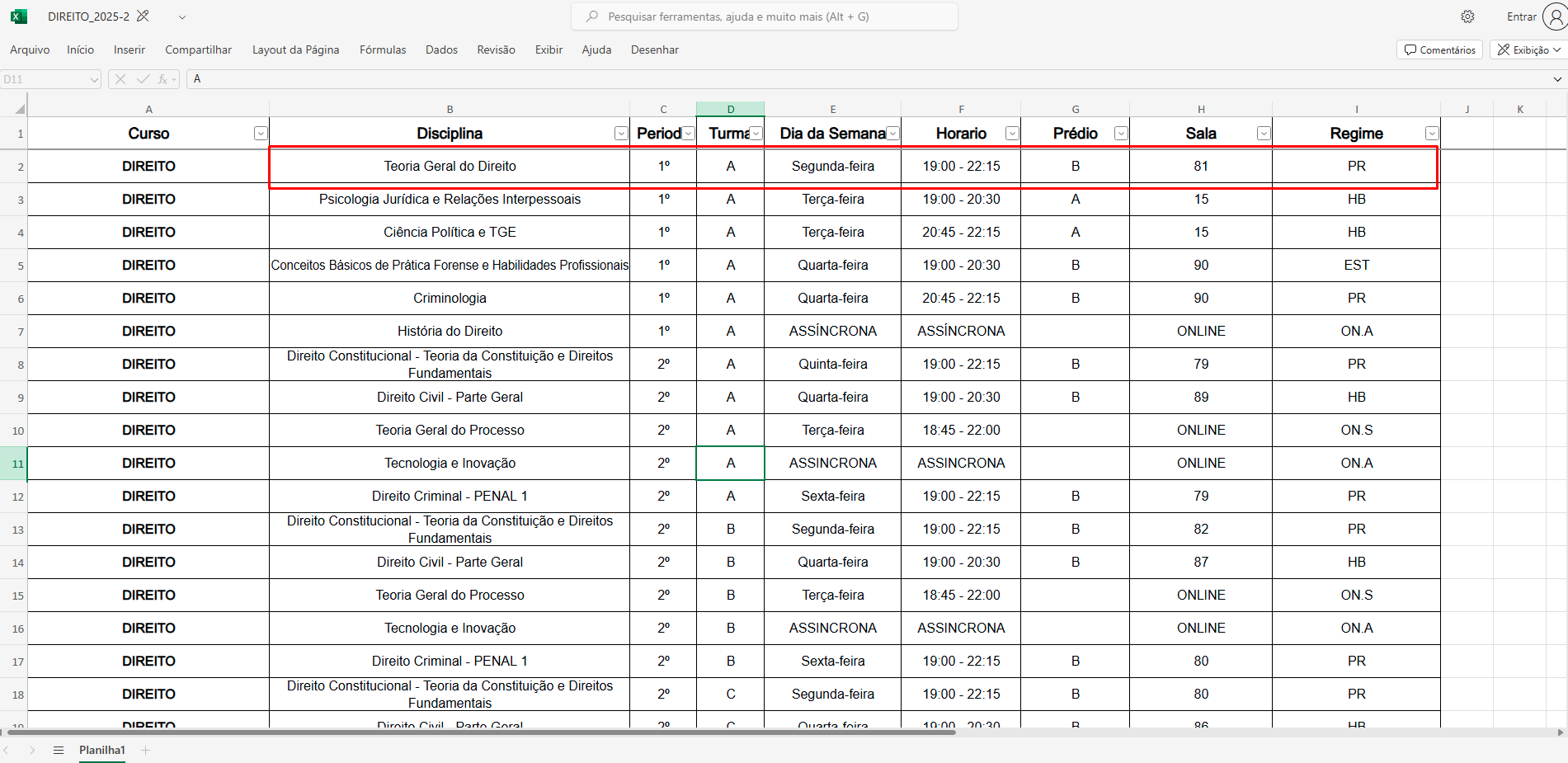The height and width of the screenshot is (763, 1568).
Task: Open the Periodo column filter
Action: coord(688,134)
